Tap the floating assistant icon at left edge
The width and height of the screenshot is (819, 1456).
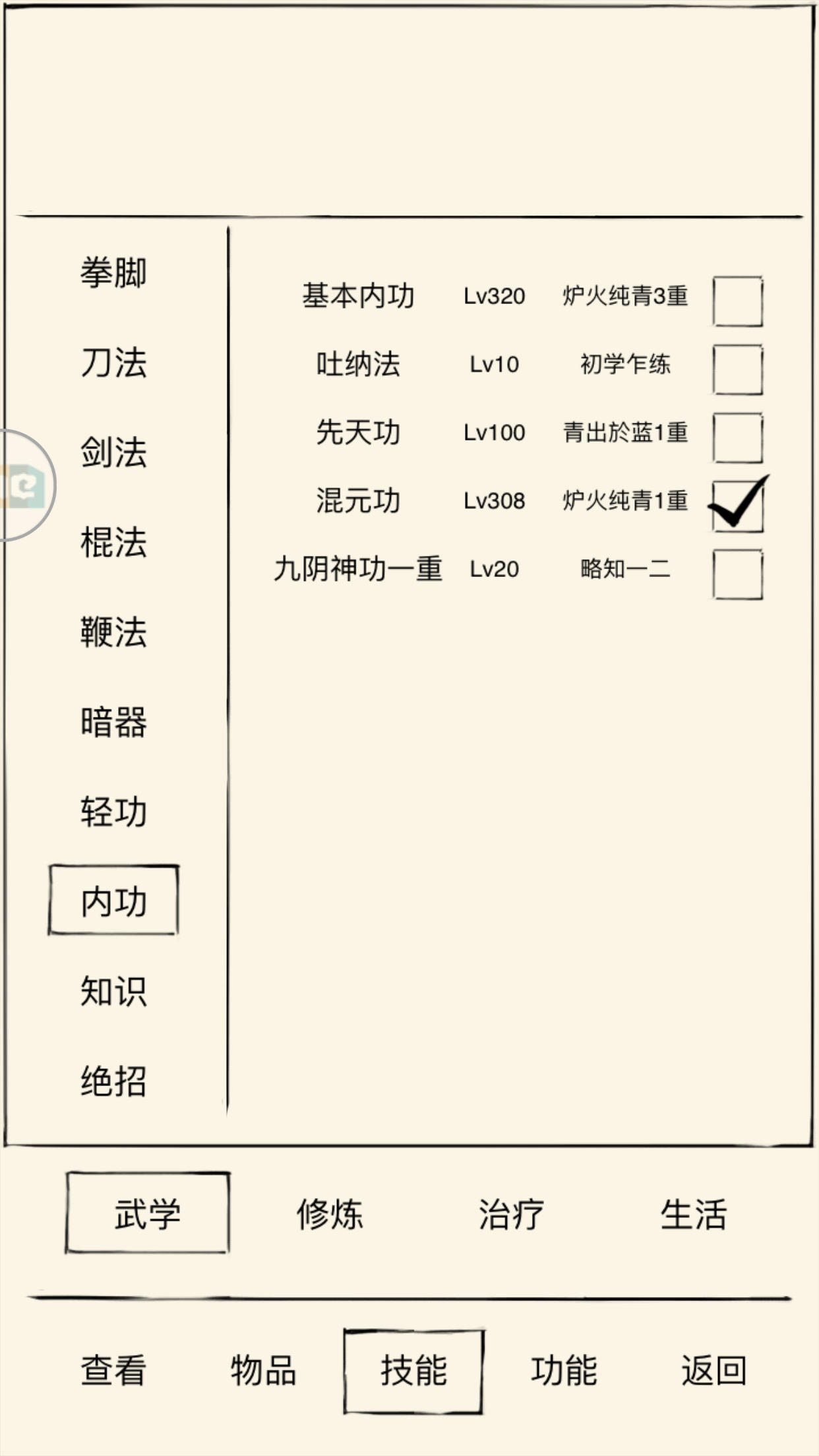tap(26, 486)
